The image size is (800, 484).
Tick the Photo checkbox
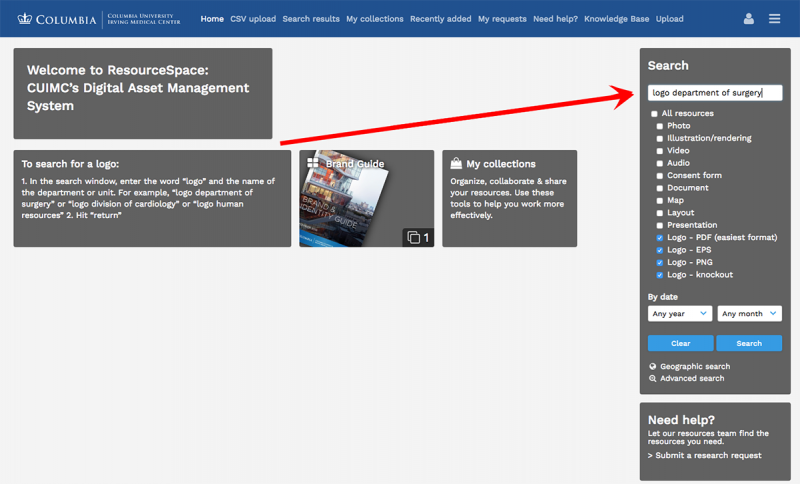pos(660,126)
